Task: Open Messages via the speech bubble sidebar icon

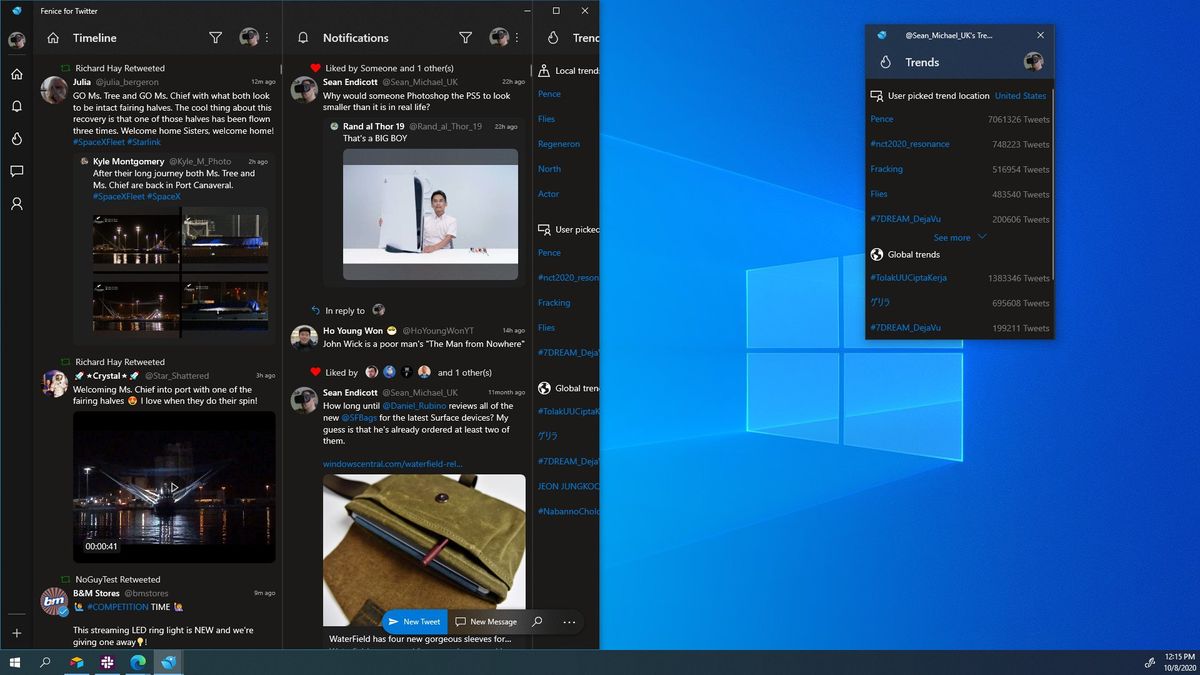Action: (15, 172)
